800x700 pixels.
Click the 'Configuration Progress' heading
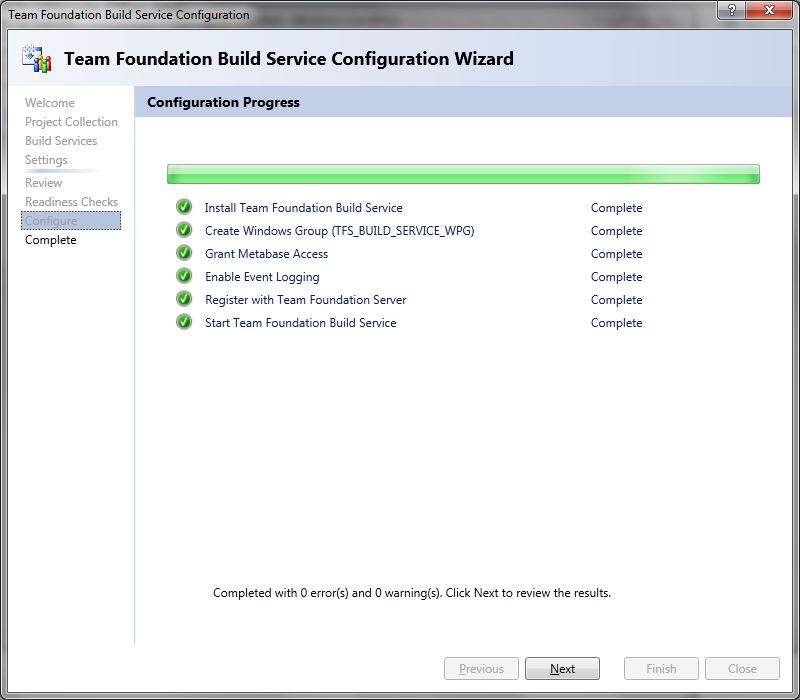click(x=223, y=102)
